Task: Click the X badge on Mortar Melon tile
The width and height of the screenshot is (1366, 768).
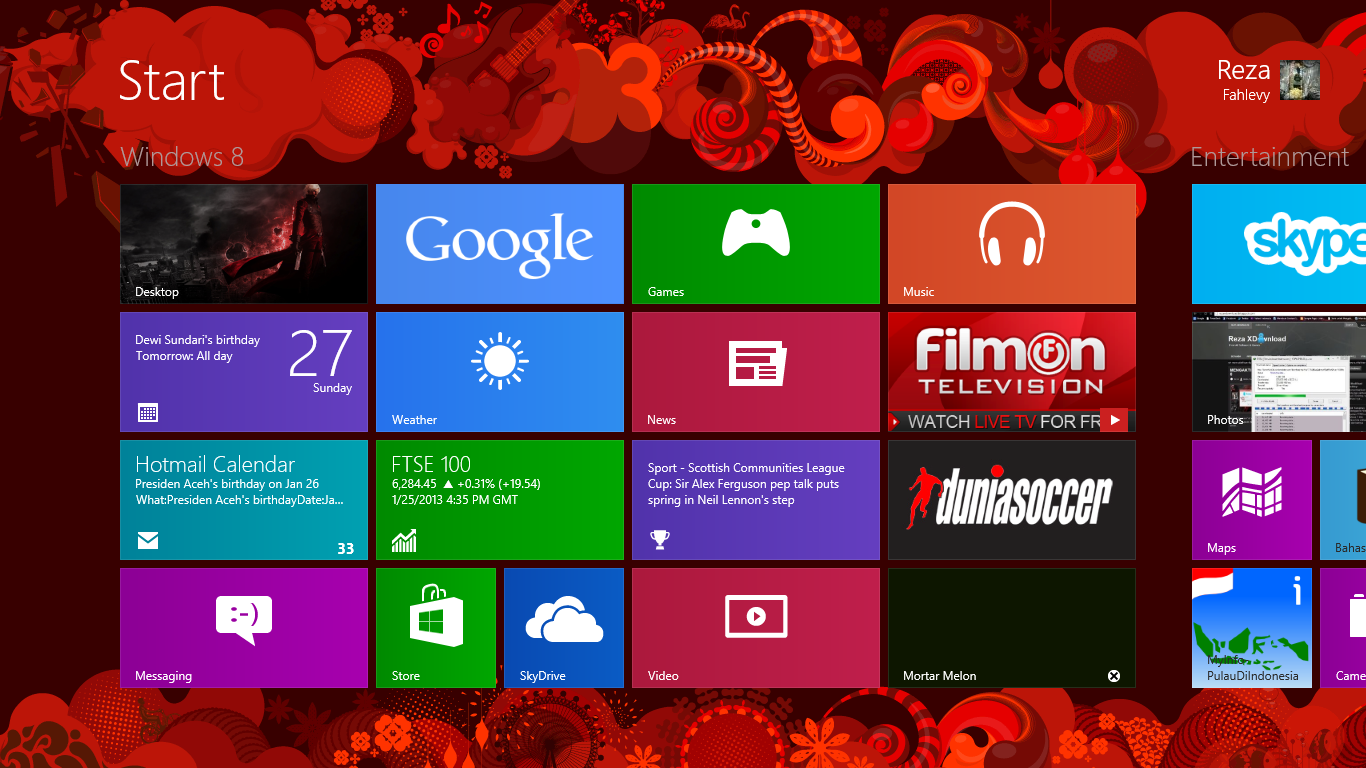Action: tap(1114, 676)
